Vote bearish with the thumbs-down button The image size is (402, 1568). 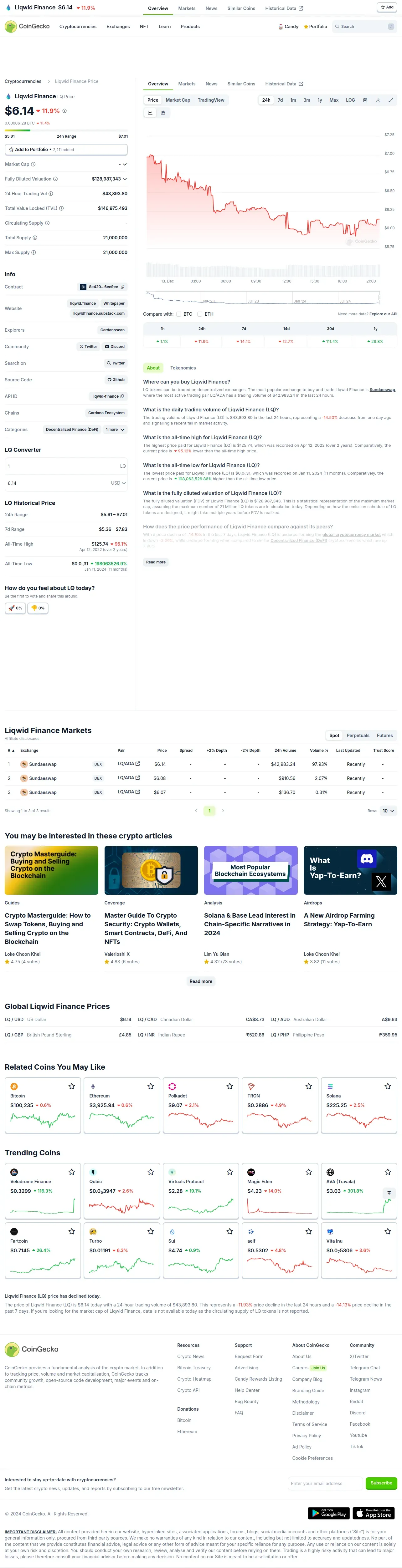click(x=38, y=608)
